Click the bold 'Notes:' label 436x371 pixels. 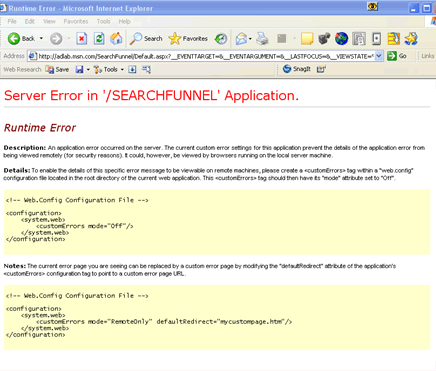[15, 266]
